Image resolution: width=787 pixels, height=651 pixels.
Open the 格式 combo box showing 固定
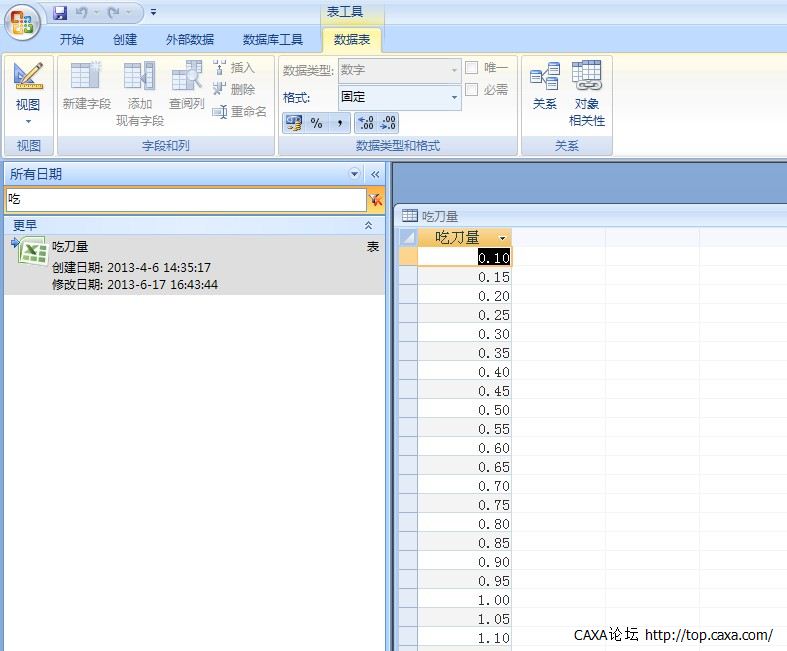(399, 97)
